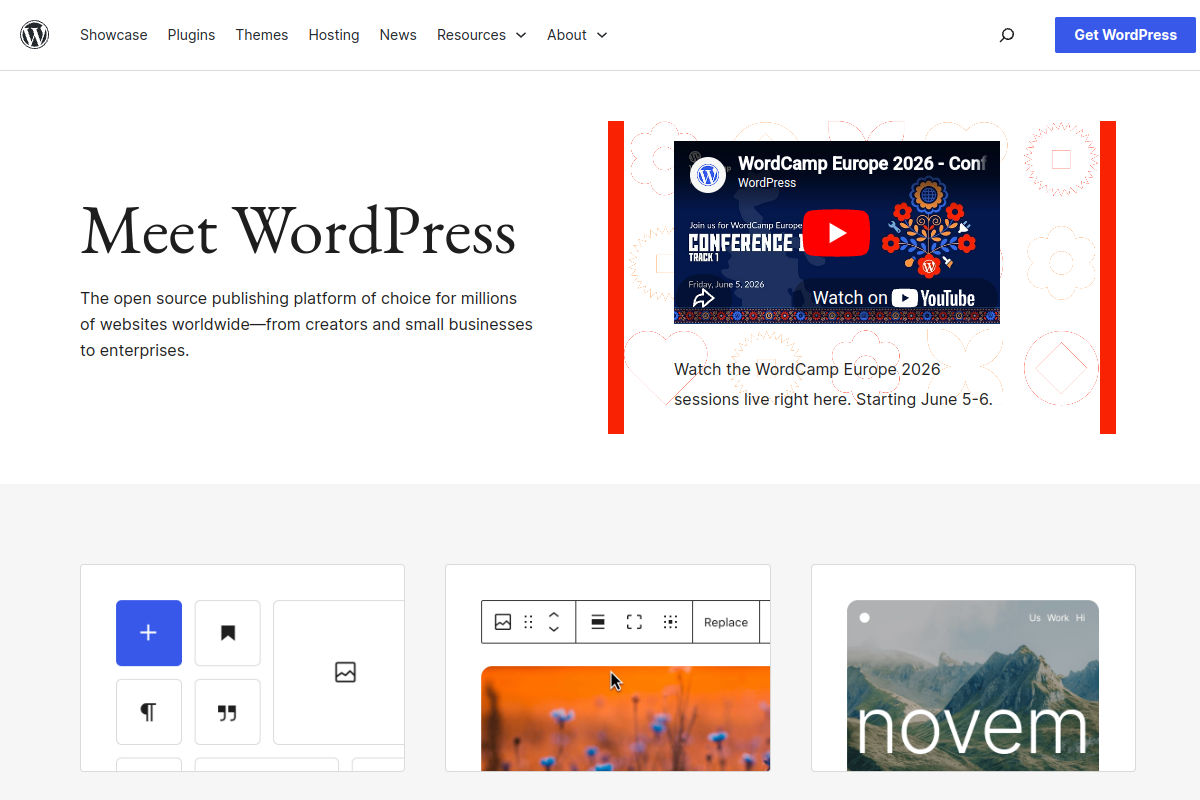Screen dimensions: 1200x800
Task: Click the paragraph pilcrow block icon
Action: 149,712
